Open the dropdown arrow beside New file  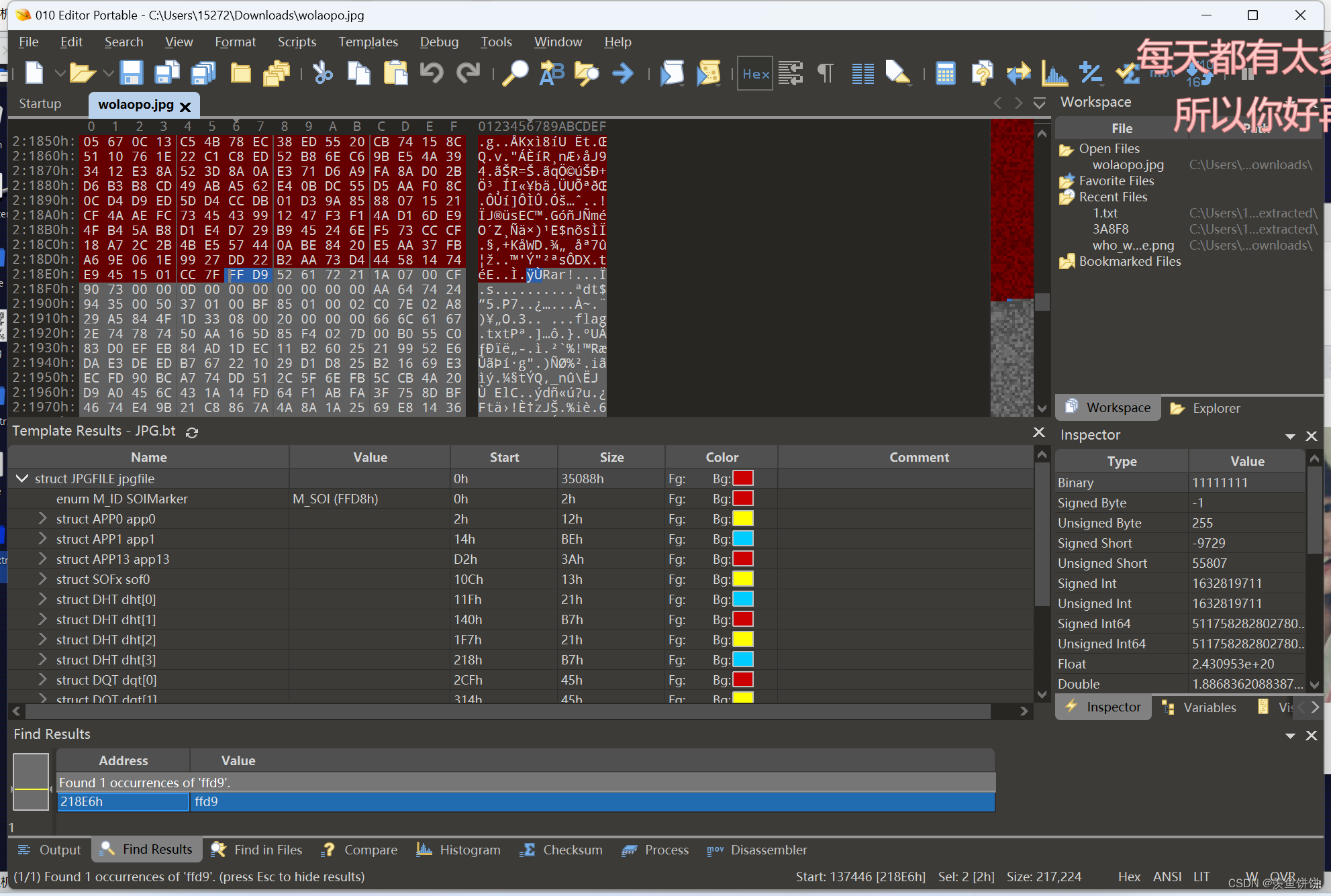[60, 72]
